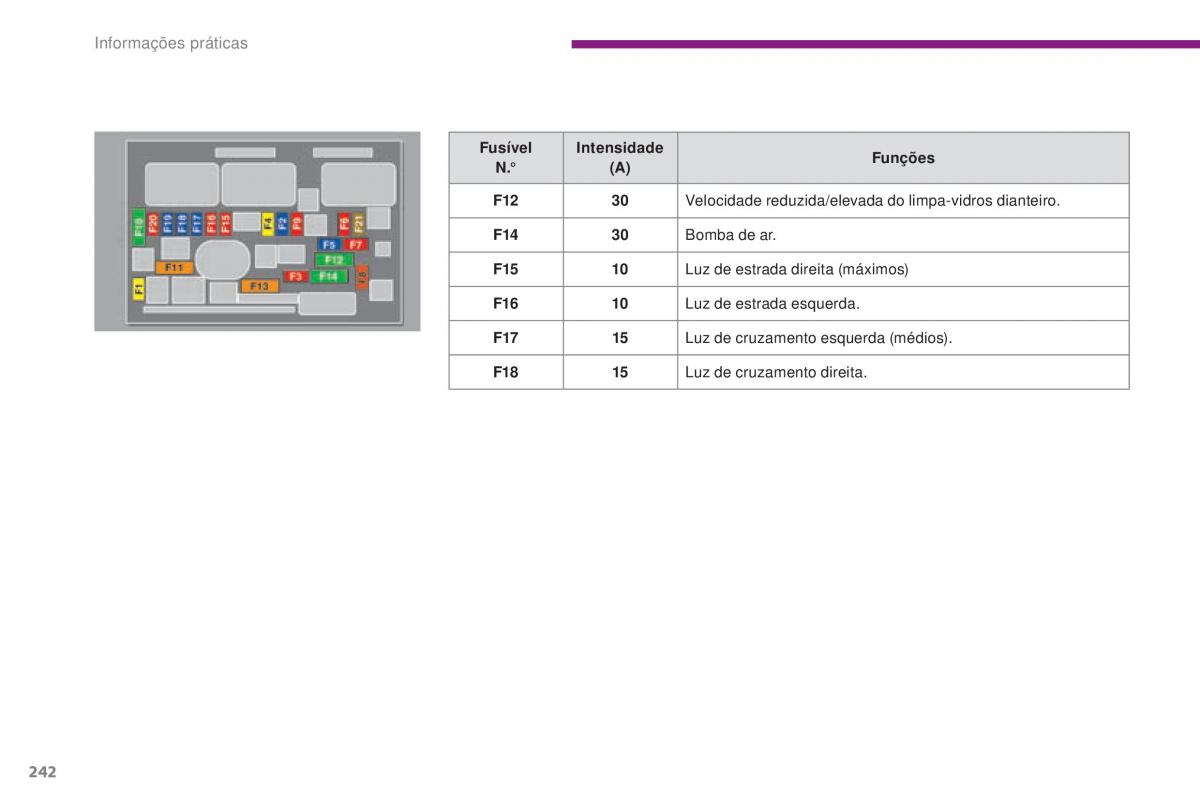The height and width of the screenshot is (800, 1200).
Task: Click red fuse F15 in the diagram
Action: (x=226, y=224)
